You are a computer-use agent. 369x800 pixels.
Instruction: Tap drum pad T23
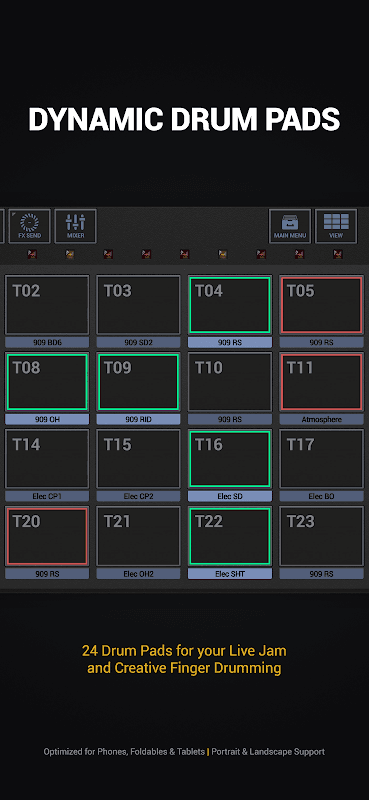[322, 536]
